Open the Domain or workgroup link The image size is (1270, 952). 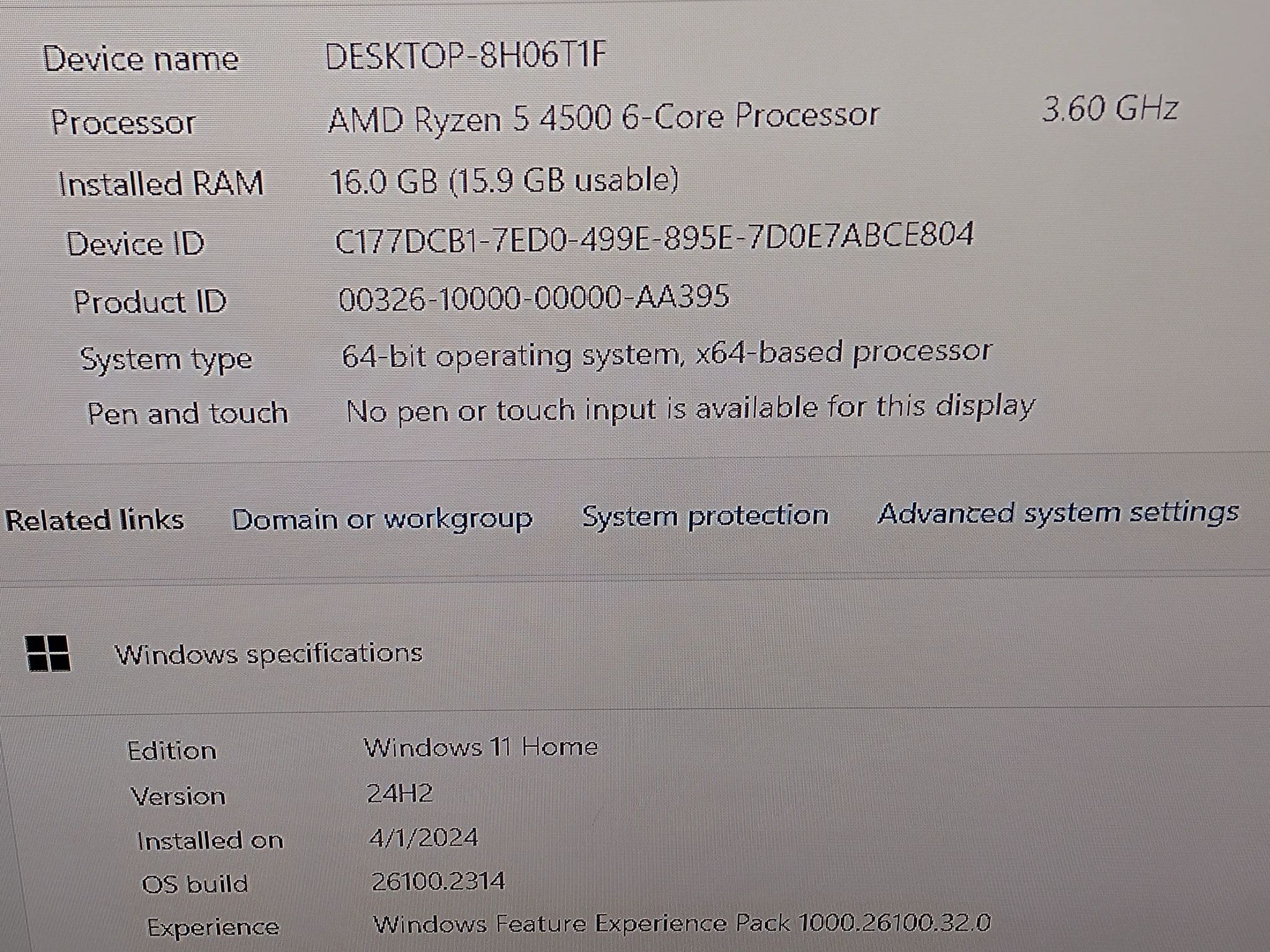[x=382, y=519]
